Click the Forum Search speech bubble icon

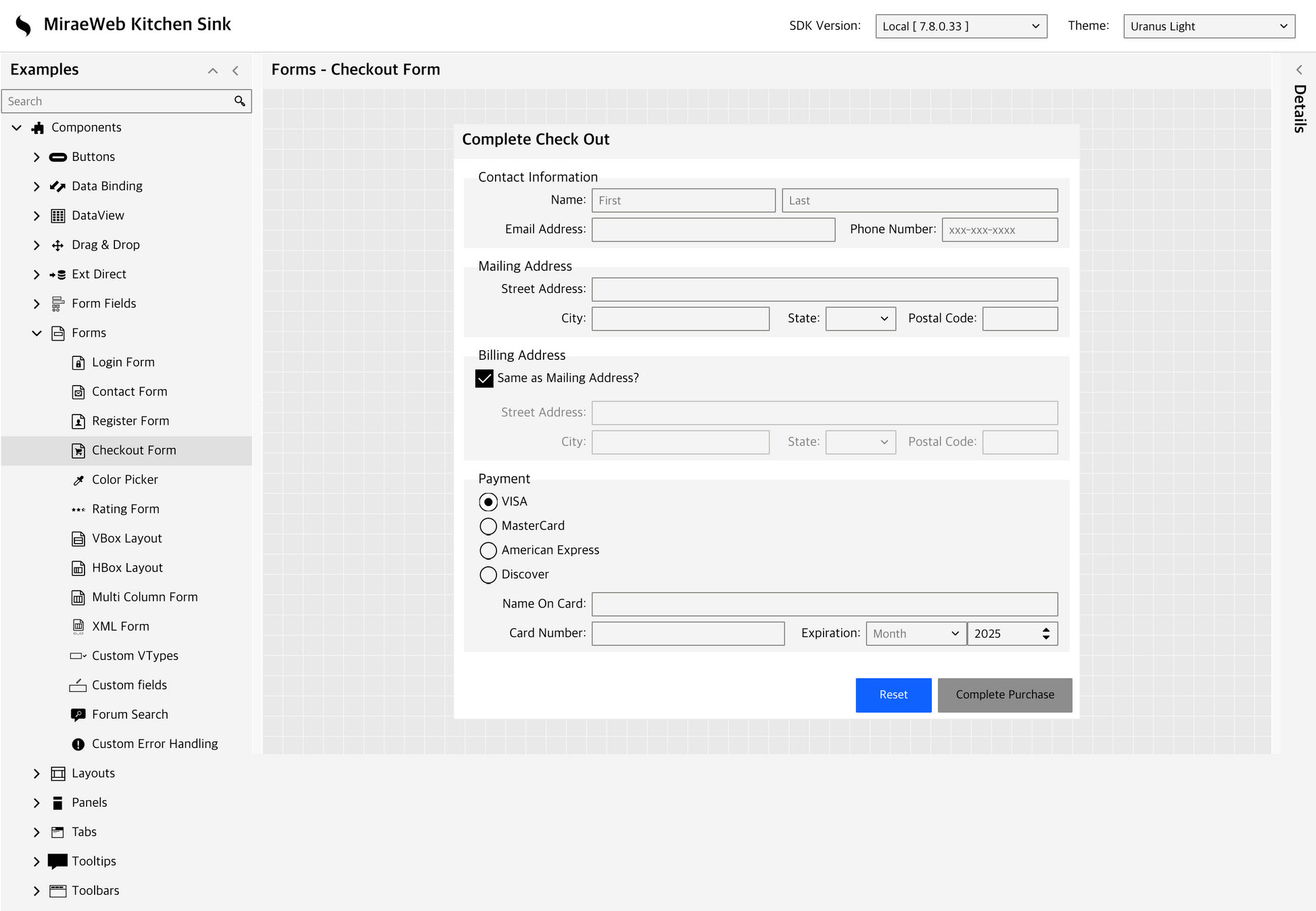[78, 715]
